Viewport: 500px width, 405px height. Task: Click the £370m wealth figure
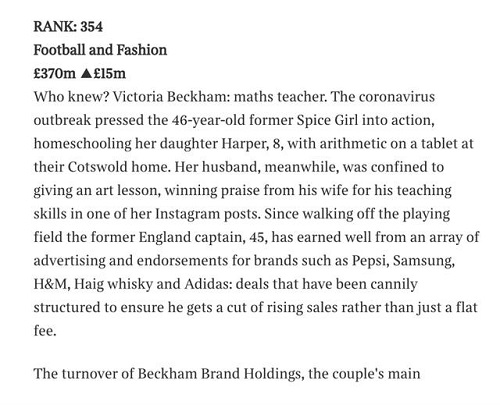[x=55, y=74]
